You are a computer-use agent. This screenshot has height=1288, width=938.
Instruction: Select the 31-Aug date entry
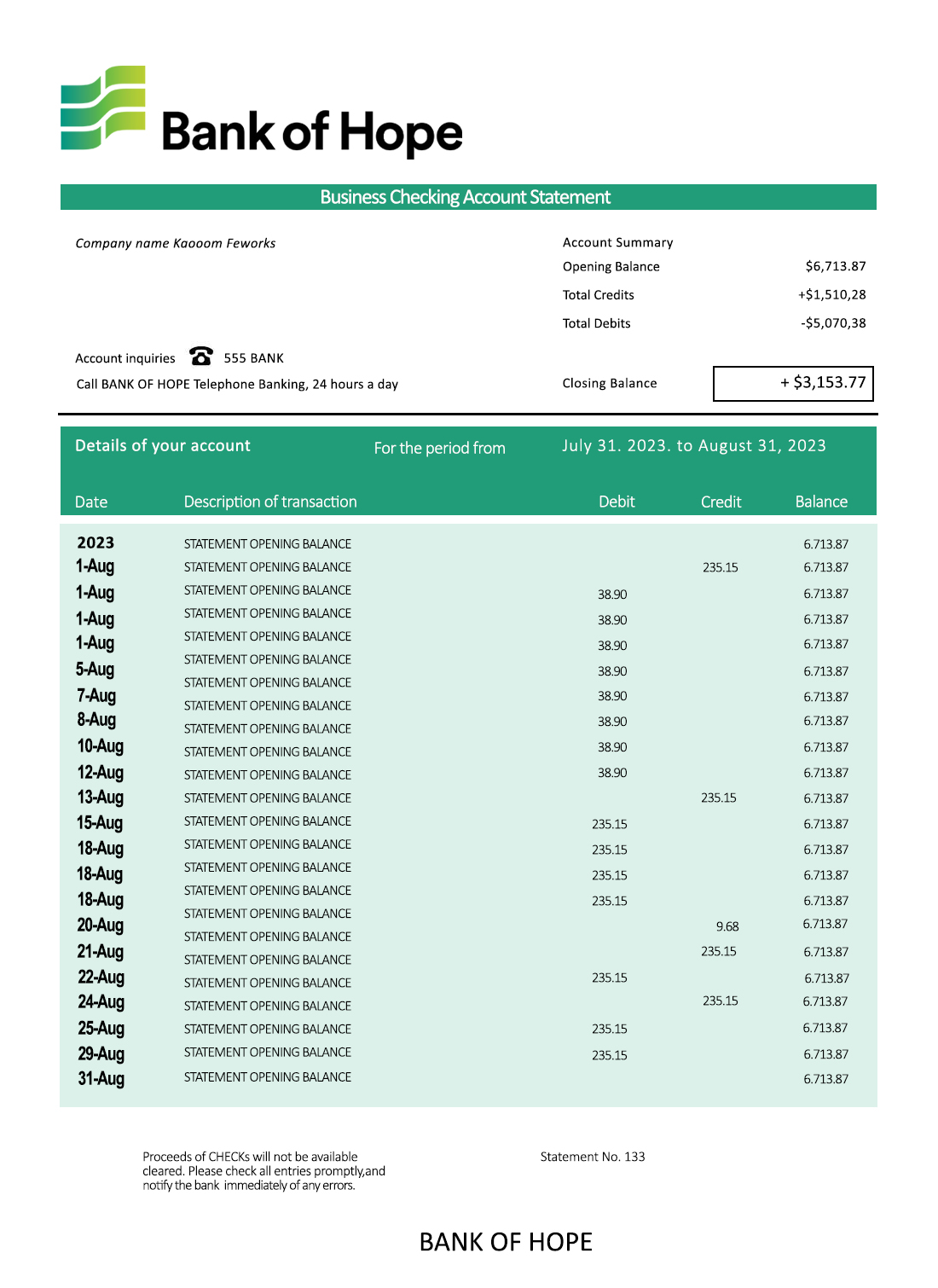pyautogui.click(x=101, y=1078)
